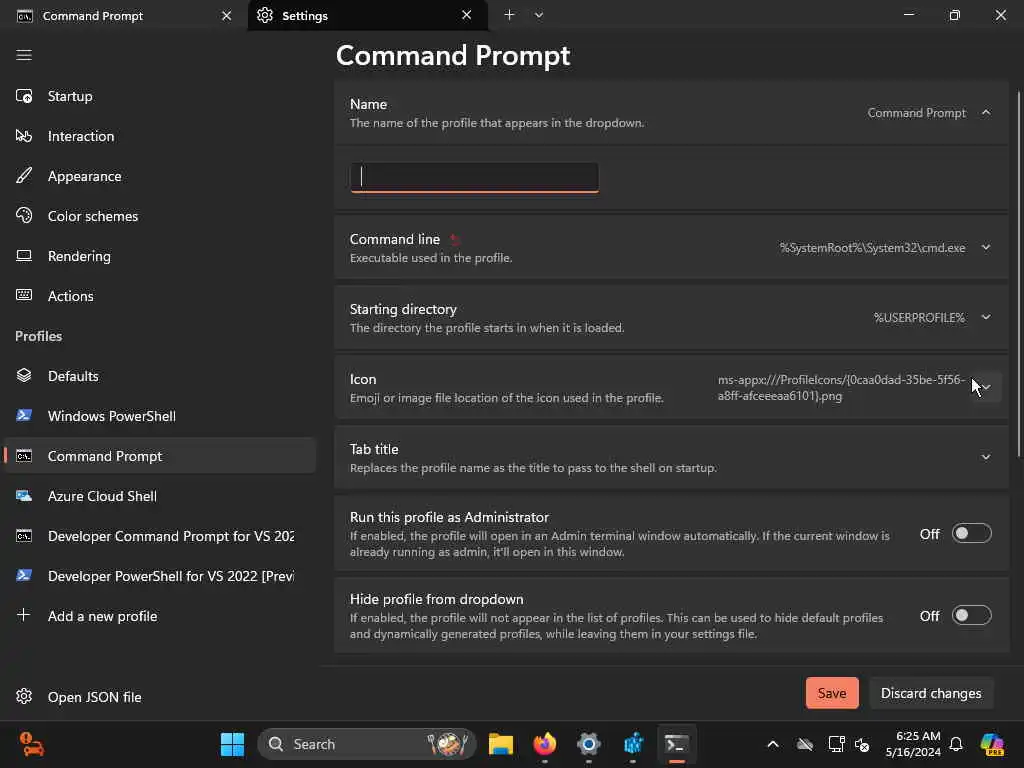Image resolution: width=1024 pixels, height=768 pixels.
Task: Click the Startup sidebar icon
Action: [x=24, y=96]
